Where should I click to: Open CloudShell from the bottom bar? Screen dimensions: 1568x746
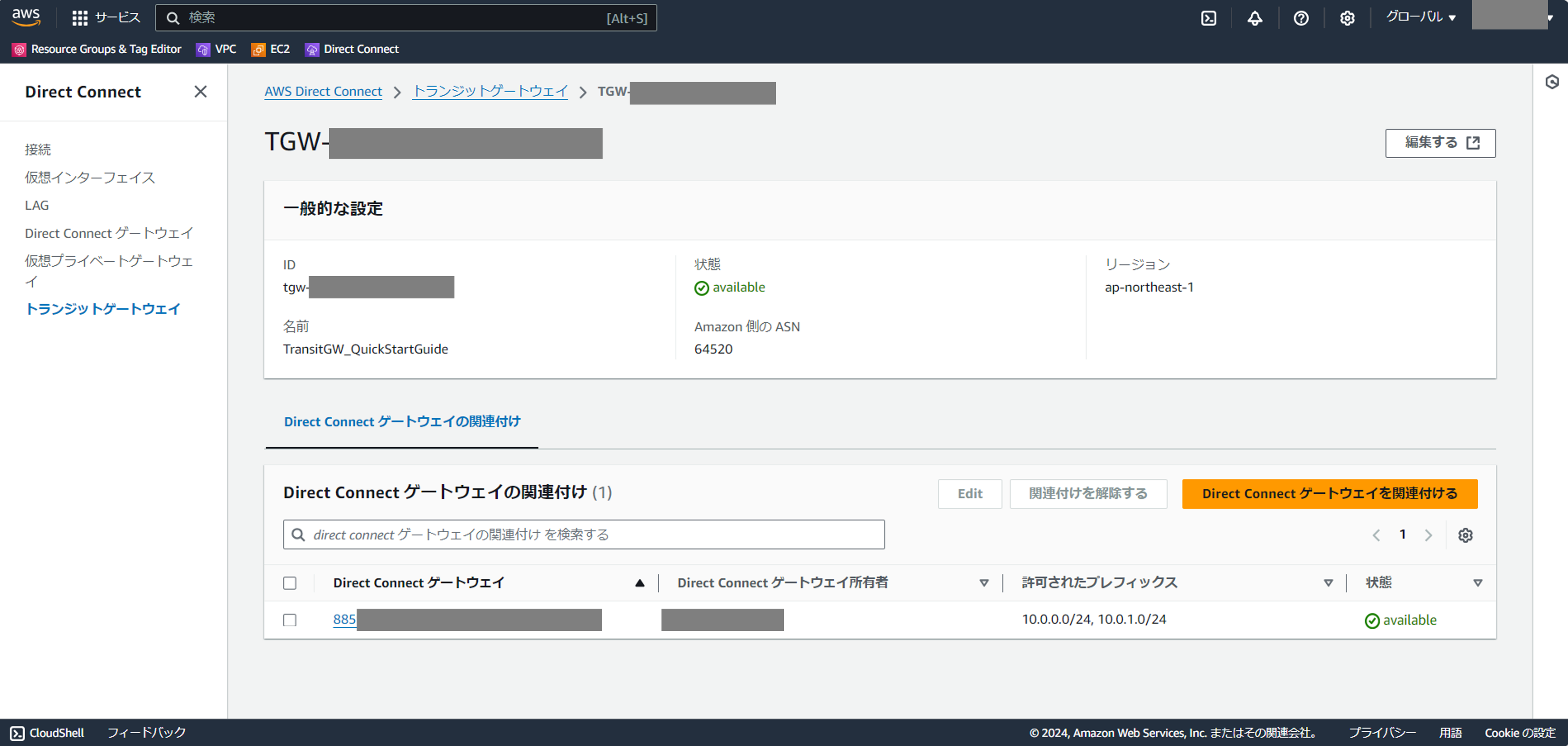coord(47,733)
